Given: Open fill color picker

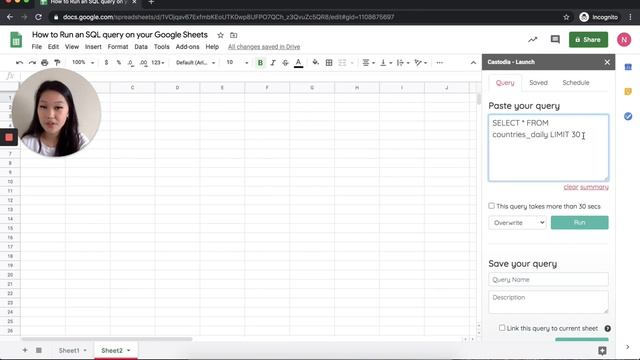Looking at the screenshot, I should pos(316,63).
